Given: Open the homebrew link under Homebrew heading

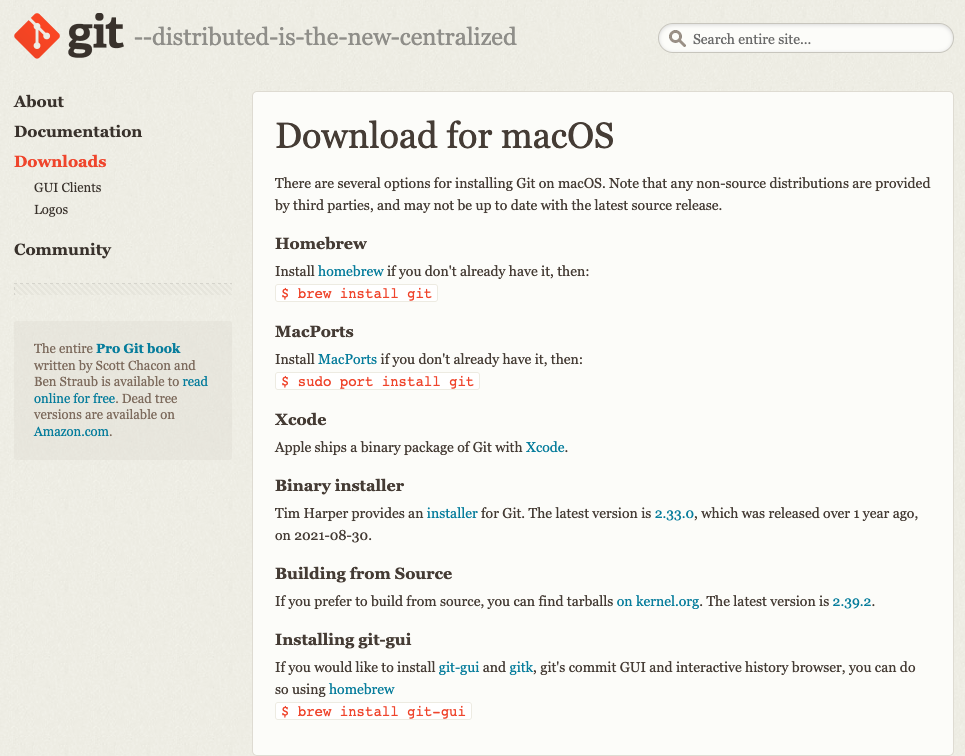Looking at the screenshot, I should (351, 271).
